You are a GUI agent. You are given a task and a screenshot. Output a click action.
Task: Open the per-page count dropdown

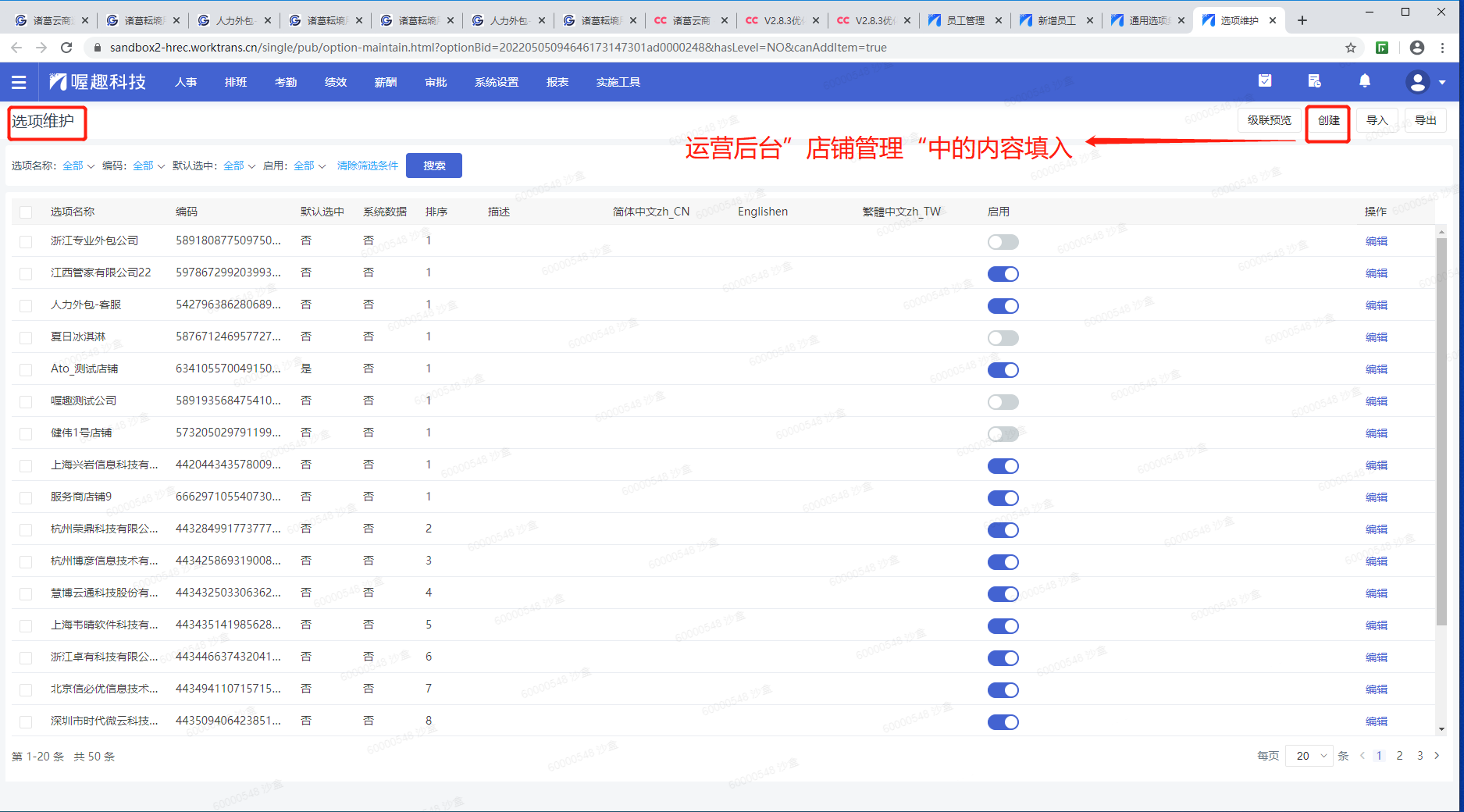1311,756
